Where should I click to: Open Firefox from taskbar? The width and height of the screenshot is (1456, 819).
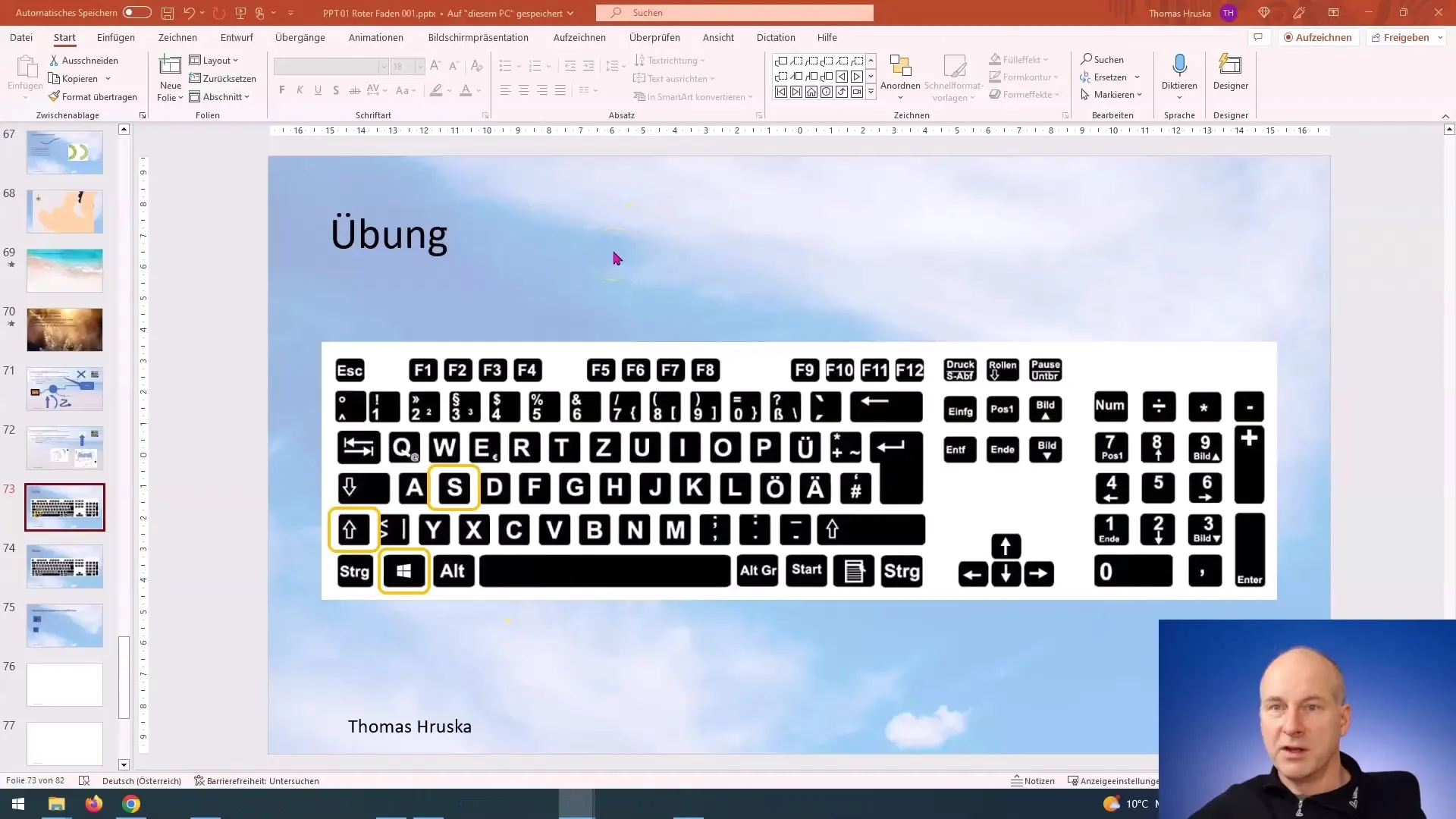pos(94,804)
